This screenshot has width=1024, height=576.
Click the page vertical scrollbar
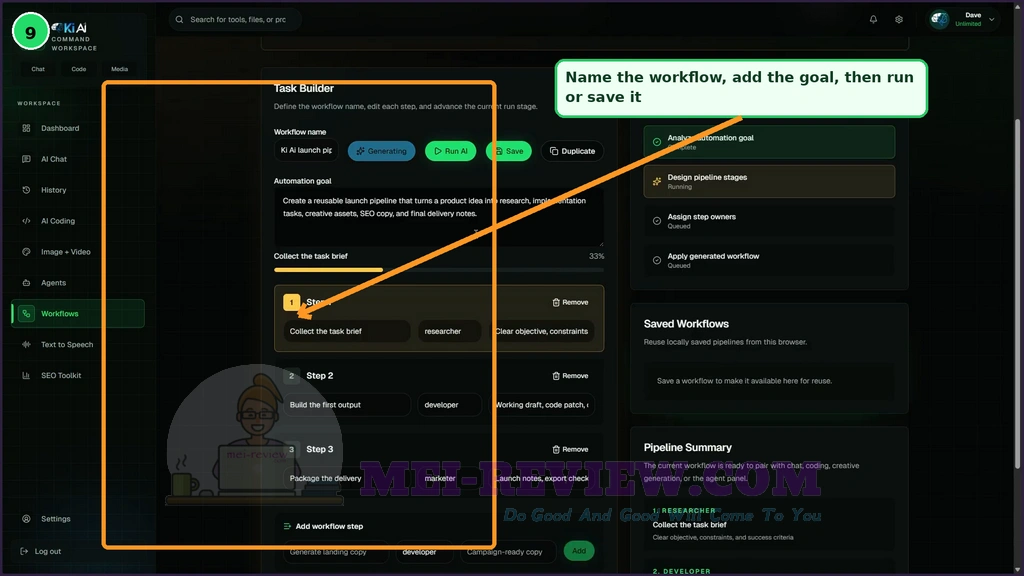pos(1017,294)
